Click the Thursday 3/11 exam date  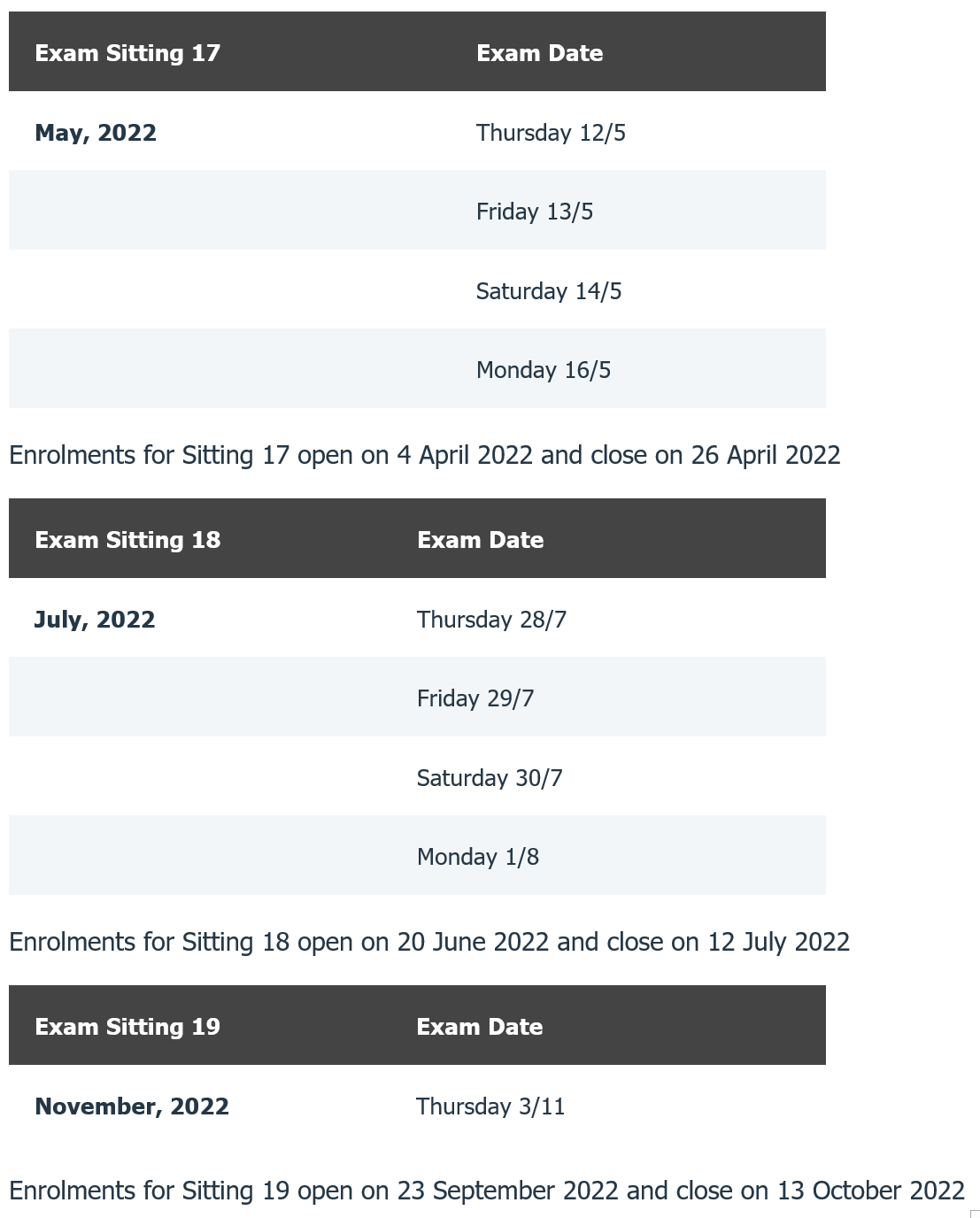point(490,1106)
